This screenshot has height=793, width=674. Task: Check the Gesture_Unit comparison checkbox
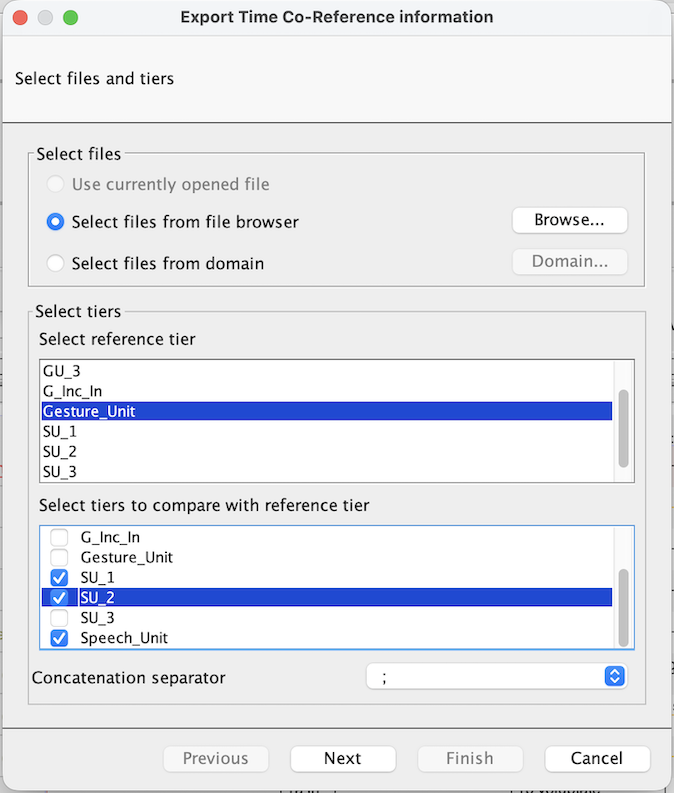coord(60,557)
